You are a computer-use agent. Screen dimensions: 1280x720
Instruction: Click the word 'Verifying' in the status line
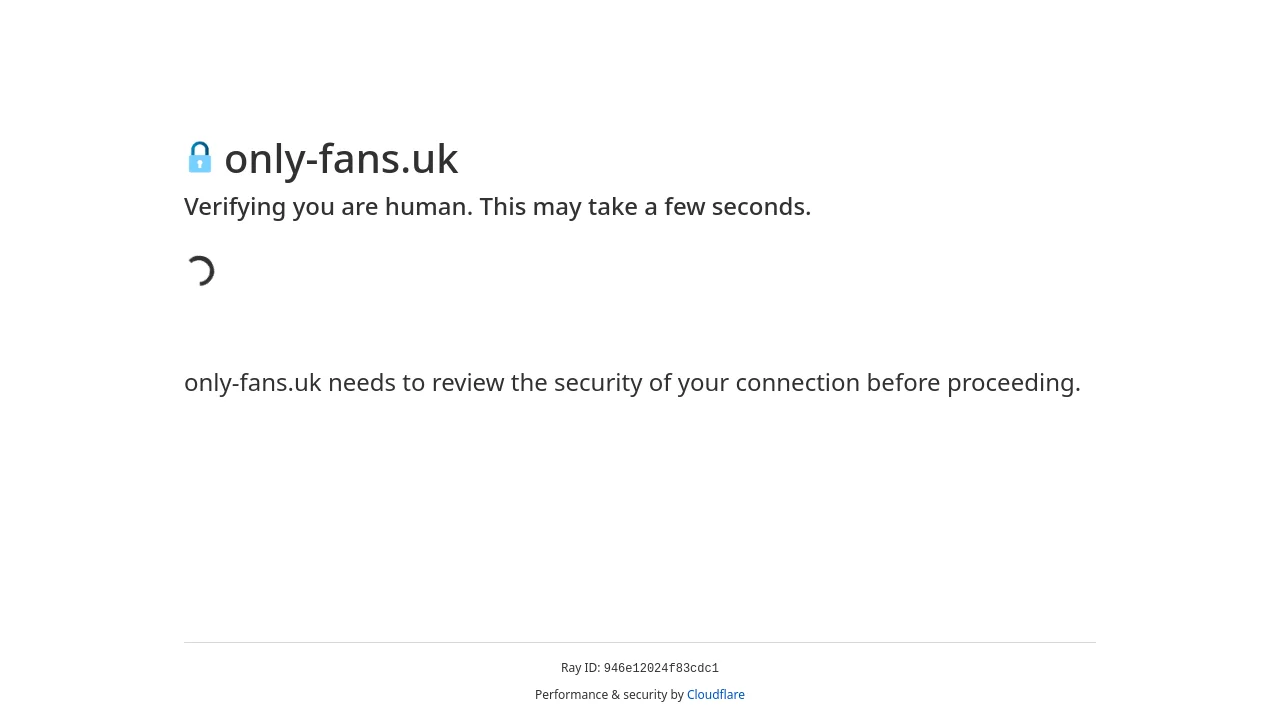coord(235,207)
